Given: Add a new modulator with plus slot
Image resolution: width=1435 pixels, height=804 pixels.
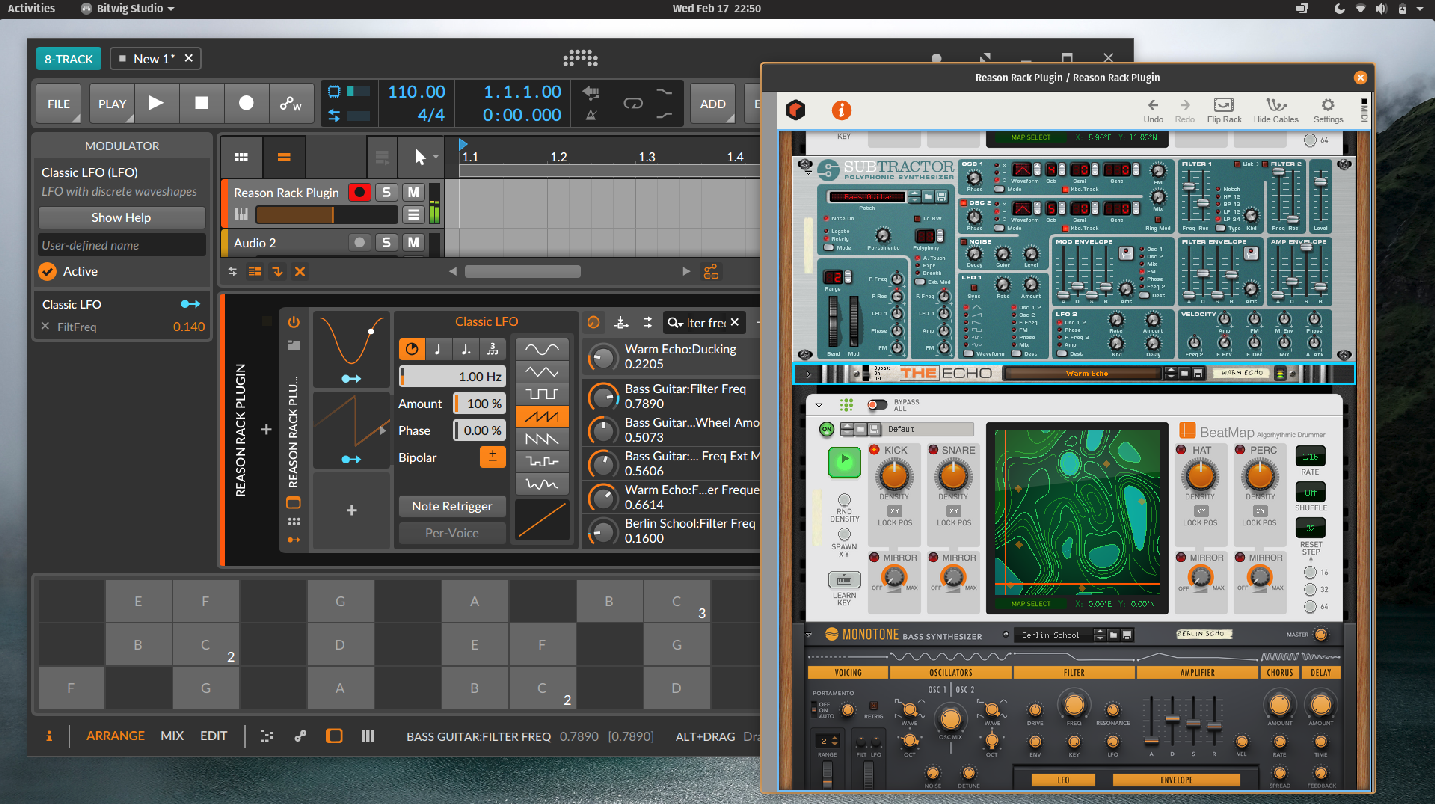Looking at the screenshot, I should click(351, 510).
